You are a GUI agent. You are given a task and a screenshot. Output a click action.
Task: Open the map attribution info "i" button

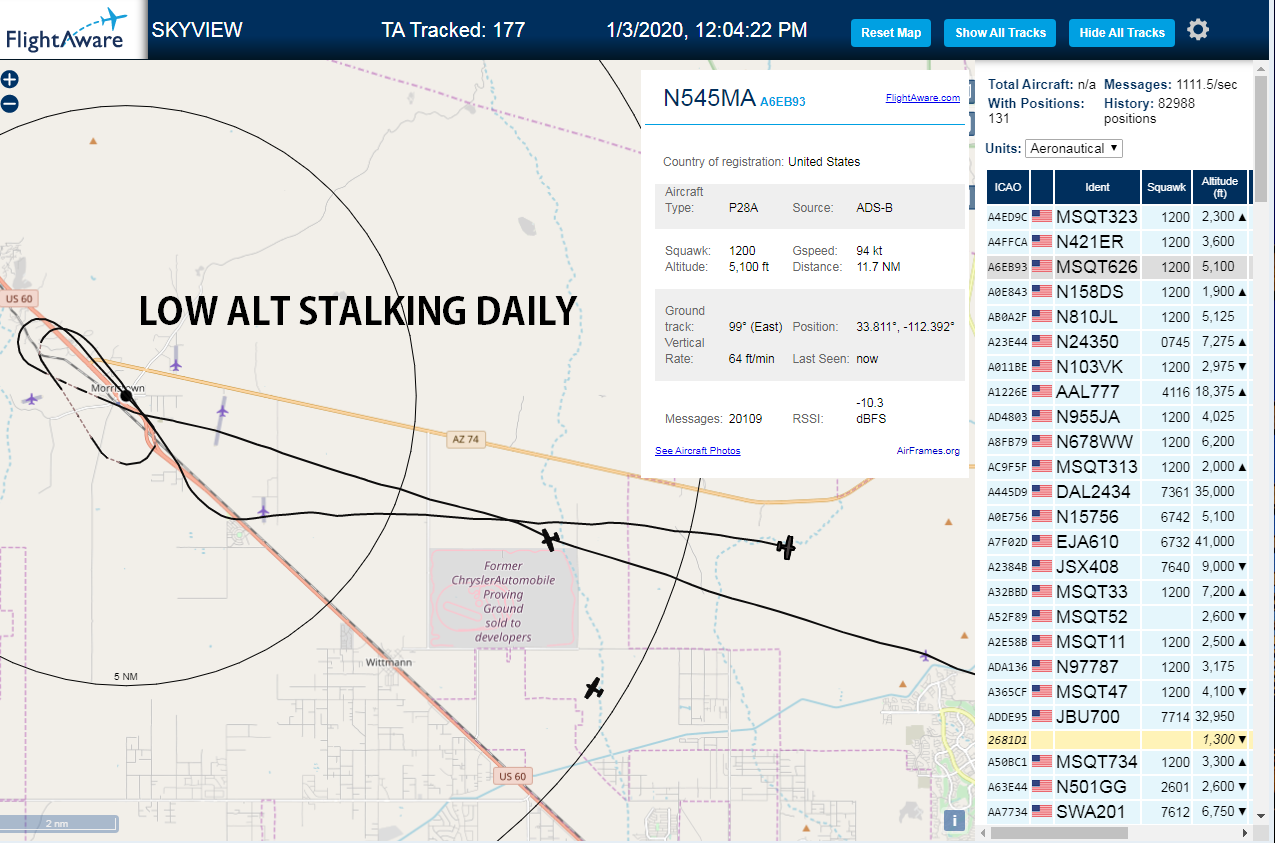click(x=954, y=821)
